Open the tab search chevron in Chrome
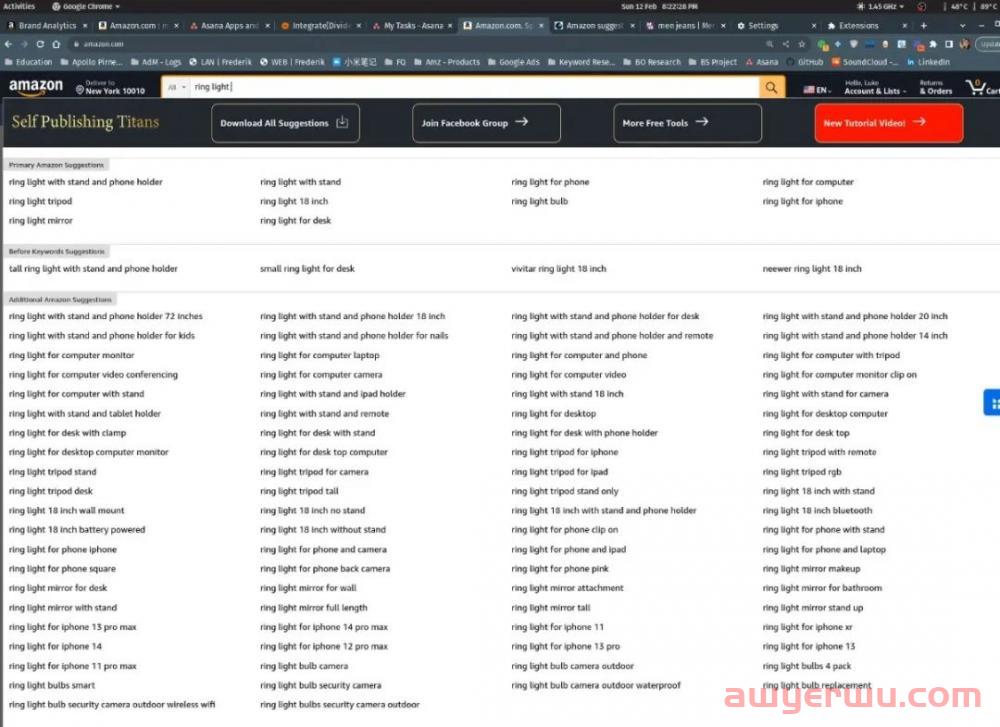The width and height of the screenshot is (1000, 727). click(962, 26)
